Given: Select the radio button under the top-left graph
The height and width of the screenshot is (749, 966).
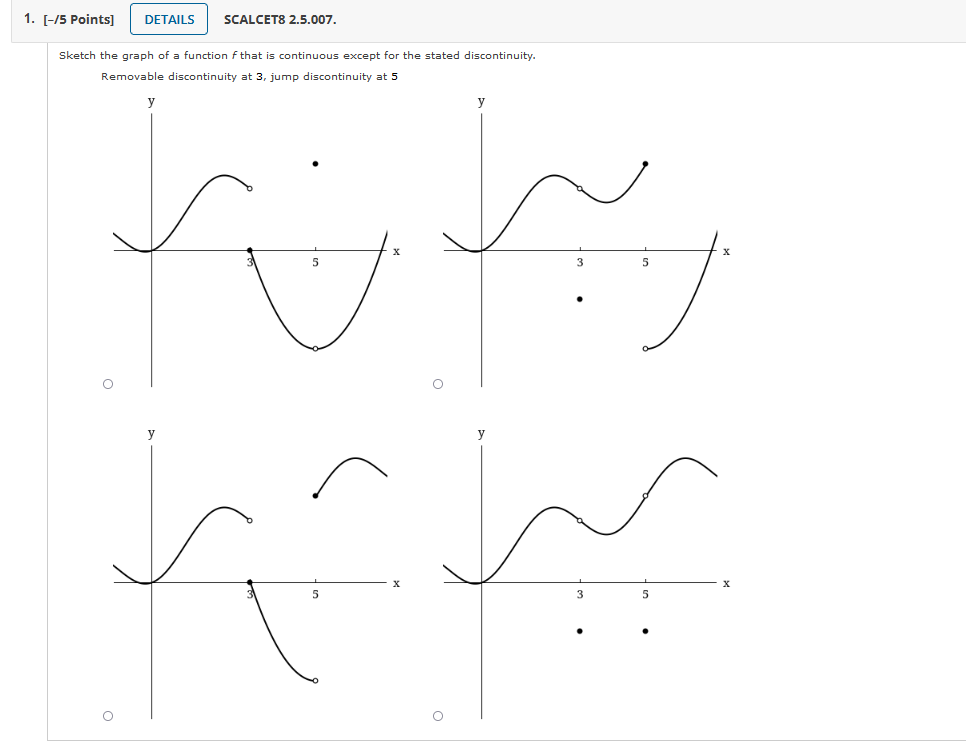Looking at the screenshot, I should (x=107, y=383).
